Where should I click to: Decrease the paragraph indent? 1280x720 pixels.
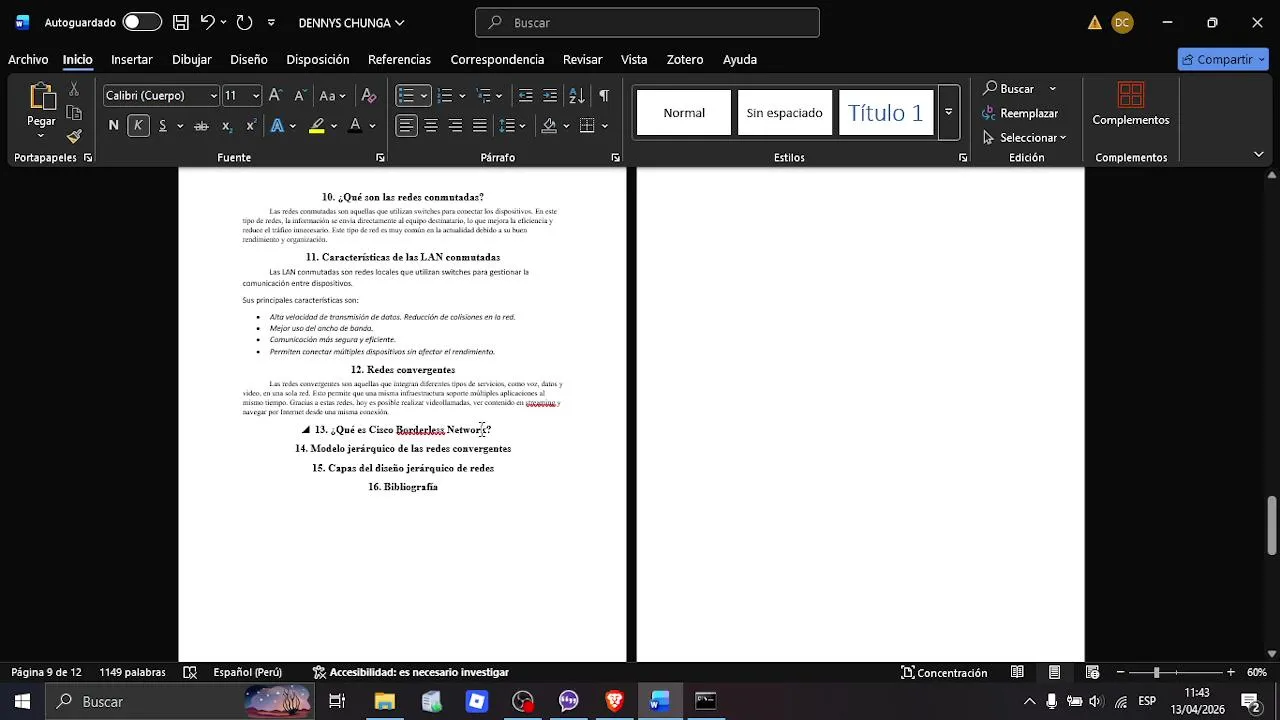click(x=525, y=95)
